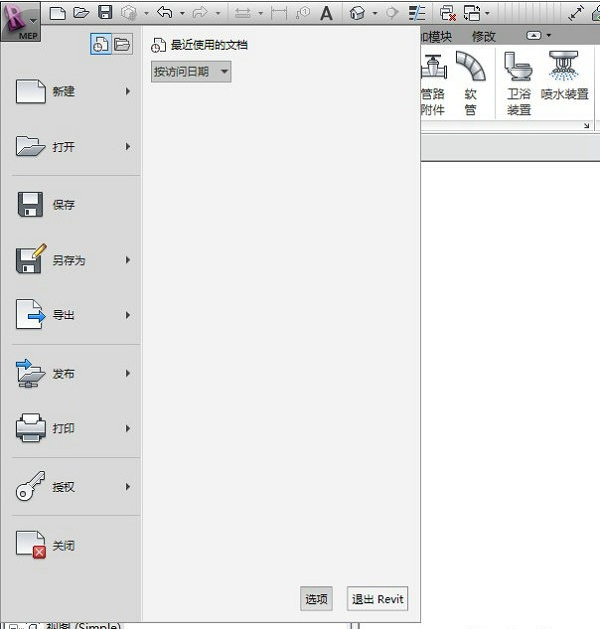Expand the Synchronize dropdown arrow

pyautogui.click(x=146, y=13)
